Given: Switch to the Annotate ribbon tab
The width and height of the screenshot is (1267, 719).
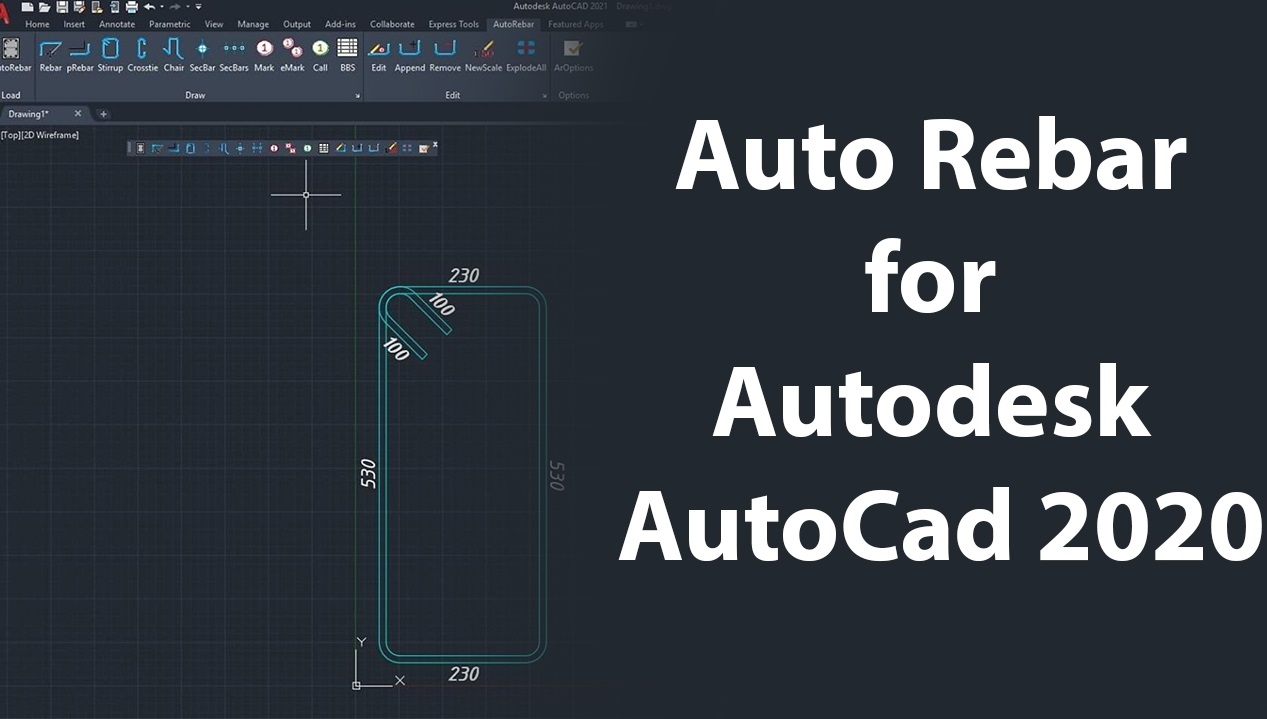Looking at the screenshot, I should pos(117,24).
